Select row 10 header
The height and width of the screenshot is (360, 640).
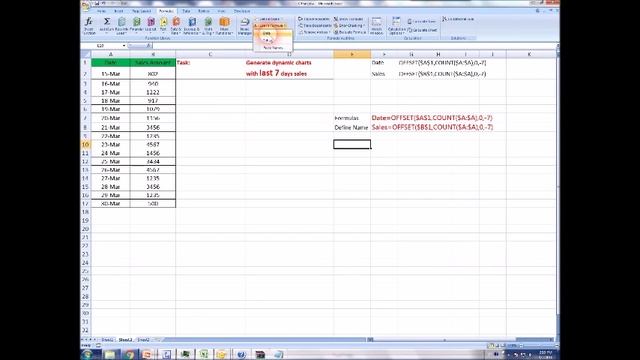85,144
